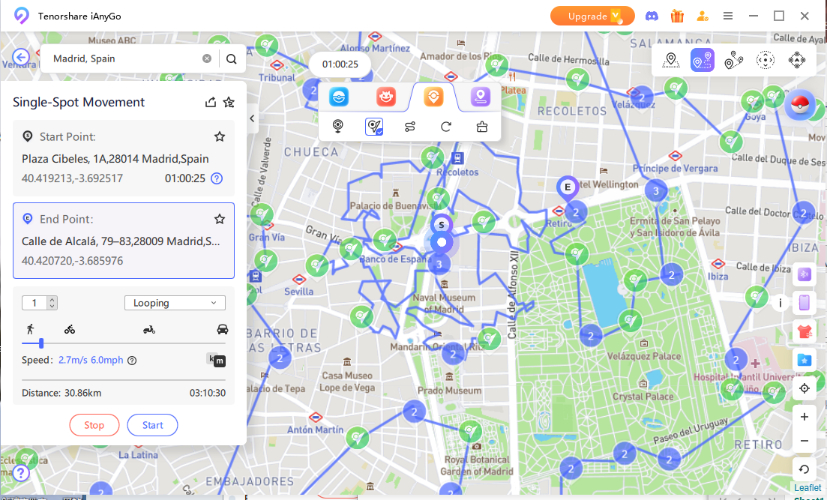Click the red T-shirt side icon
Screen dimensions: 827x500
pyautogui.click(x=804, y=331)
